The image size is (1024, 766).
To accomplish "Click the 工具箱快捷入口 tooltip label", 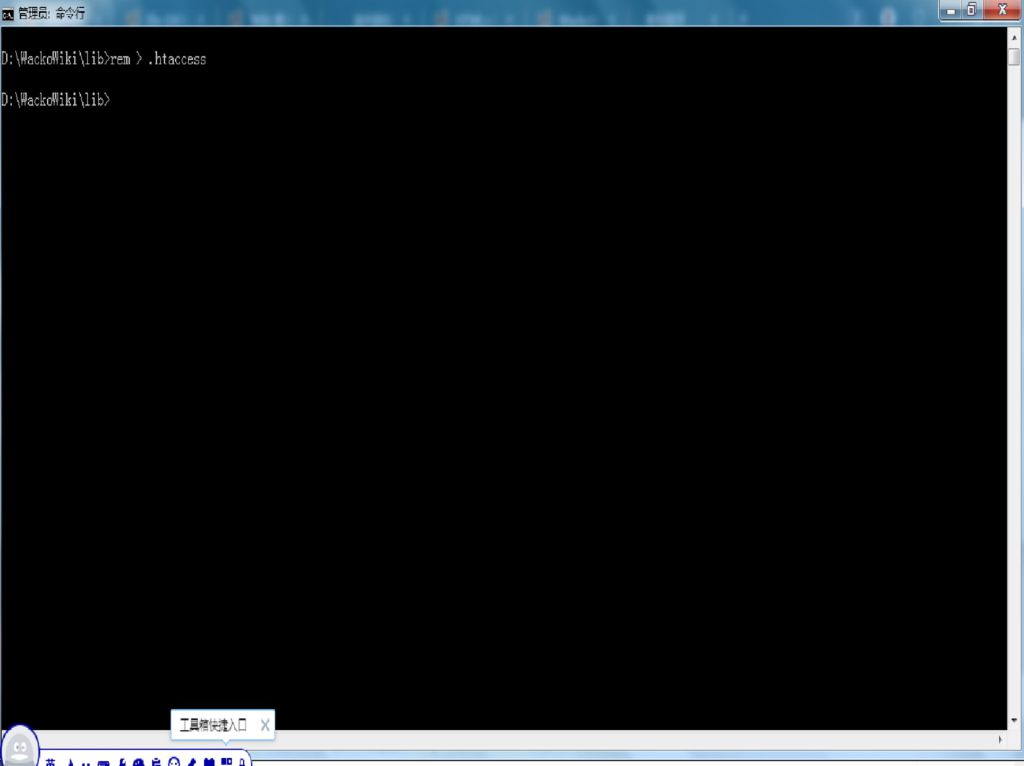I will point(213,725).
